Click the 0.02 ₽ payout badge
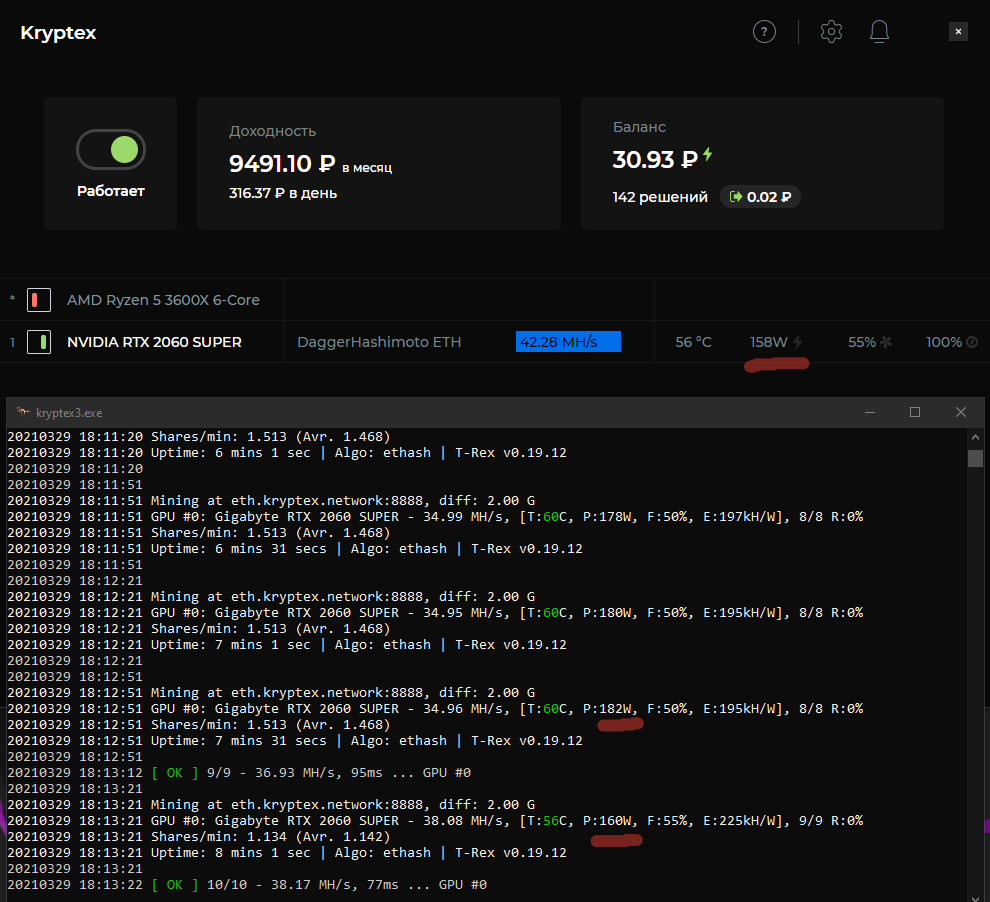Viewport: 990px width, 902px height. point(760,197)
